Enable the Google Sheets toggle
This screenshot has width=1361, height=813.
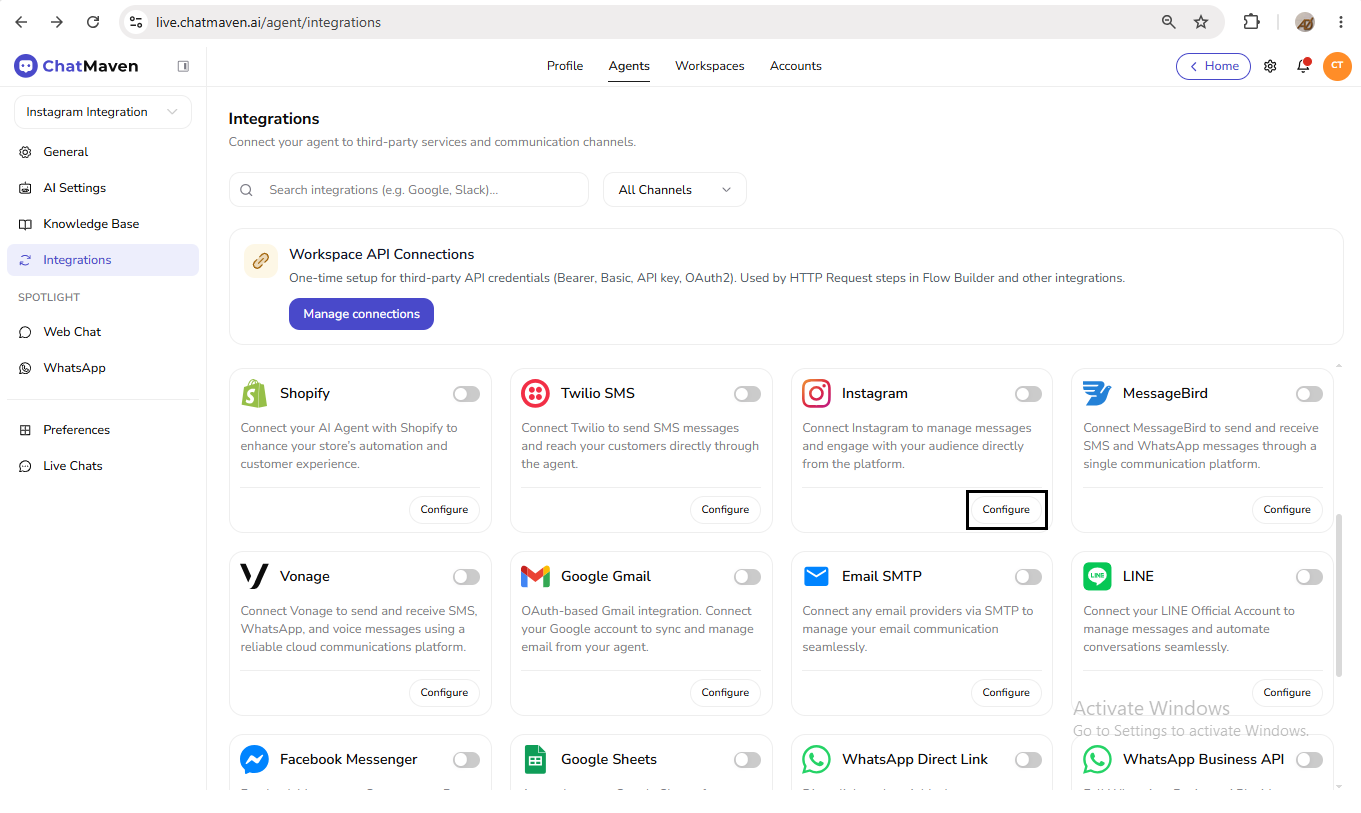[x=747, y=760]
